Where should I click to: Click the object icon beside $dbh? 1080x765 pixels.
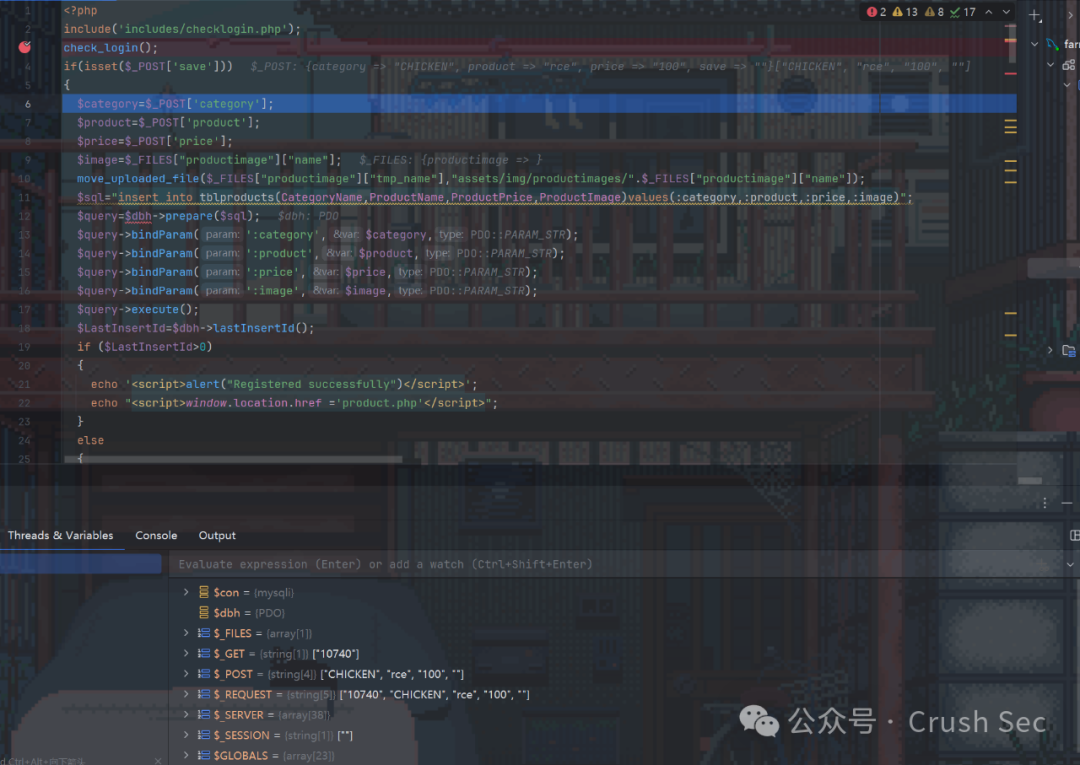point(204,612)
